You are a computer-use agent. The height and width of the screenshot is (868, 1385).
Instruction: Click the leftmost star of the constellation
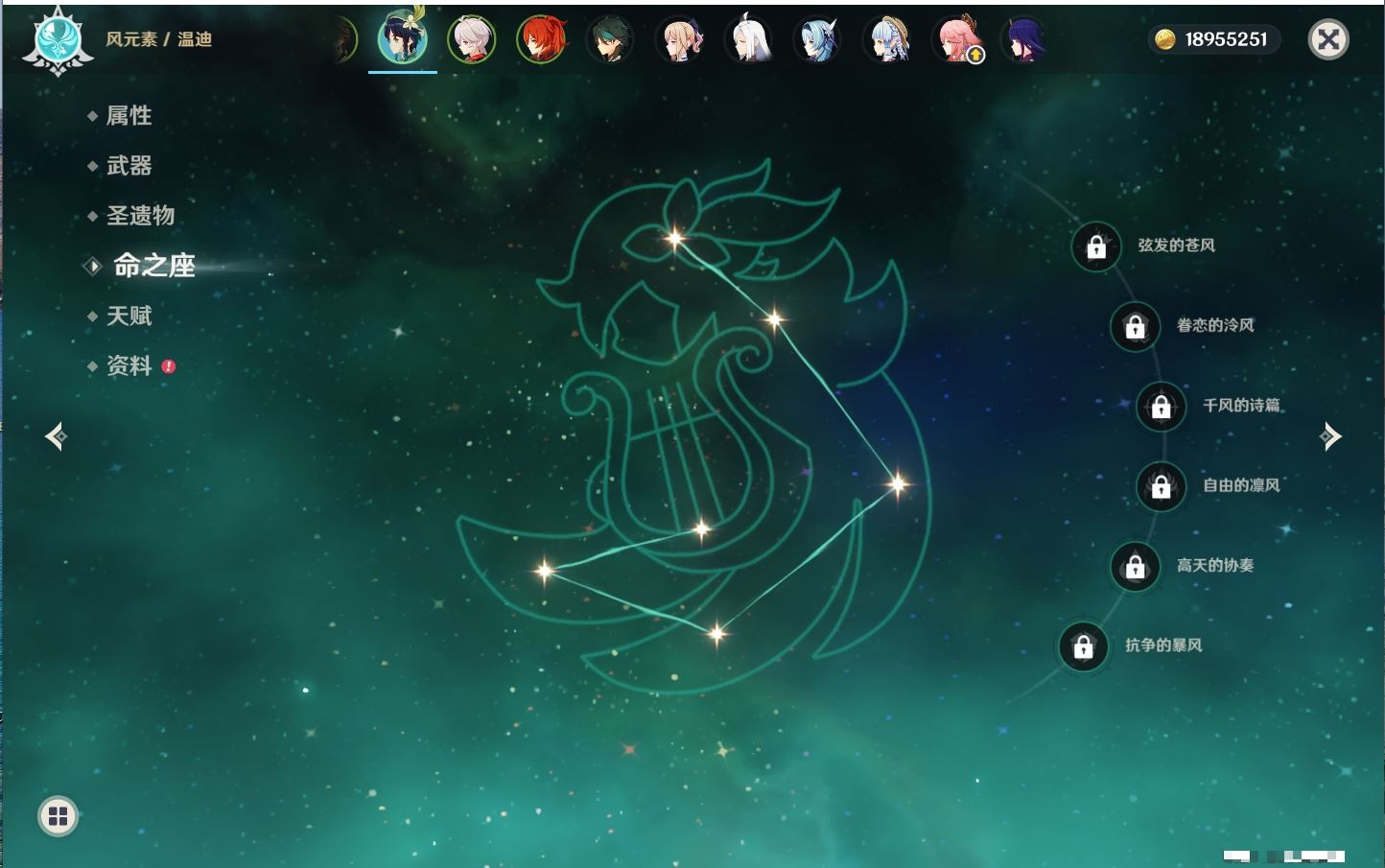(x=545, y=571)
